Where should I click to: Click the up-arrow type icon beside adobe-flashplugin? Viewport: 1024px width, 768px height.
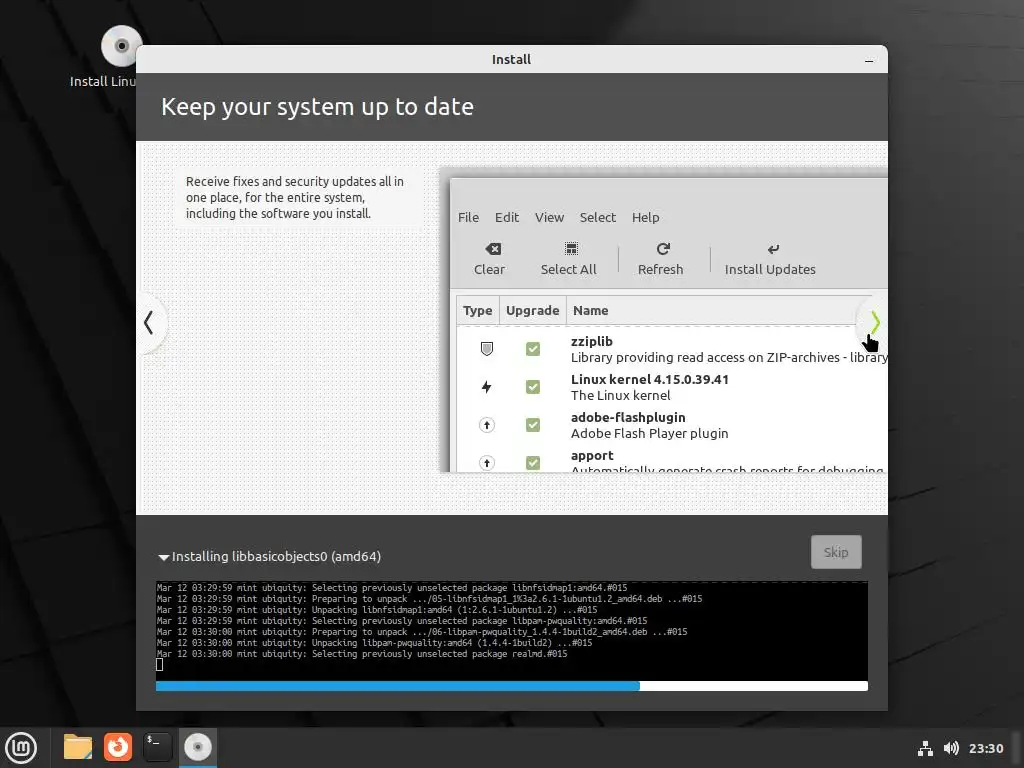click(487, 425)
